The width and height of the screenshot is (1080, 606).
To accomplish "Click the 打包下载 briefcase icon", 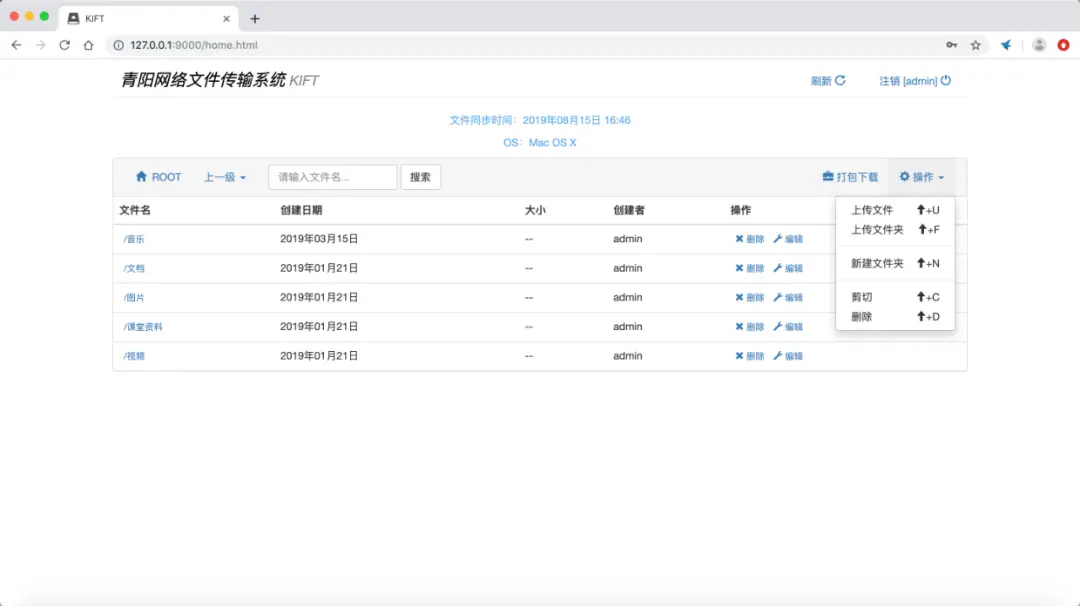I will pyautogui.click(x=828, y=176).
